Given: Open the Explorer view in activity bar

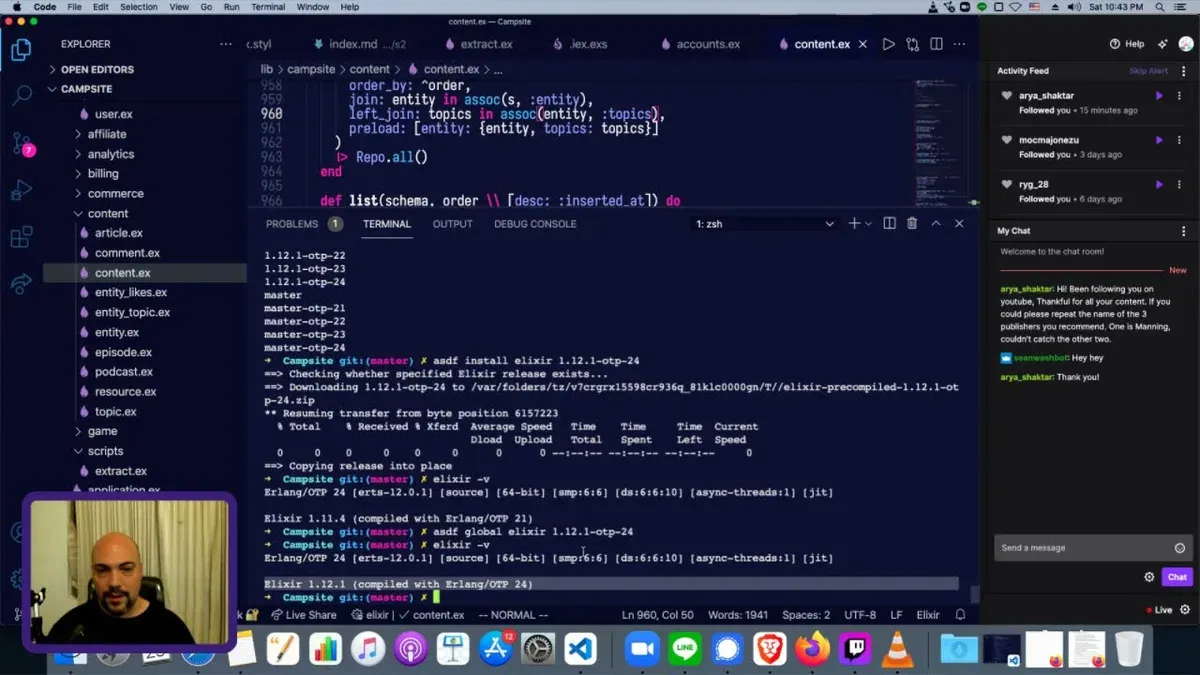Looking at the screenshot, I should pos(21,49).
